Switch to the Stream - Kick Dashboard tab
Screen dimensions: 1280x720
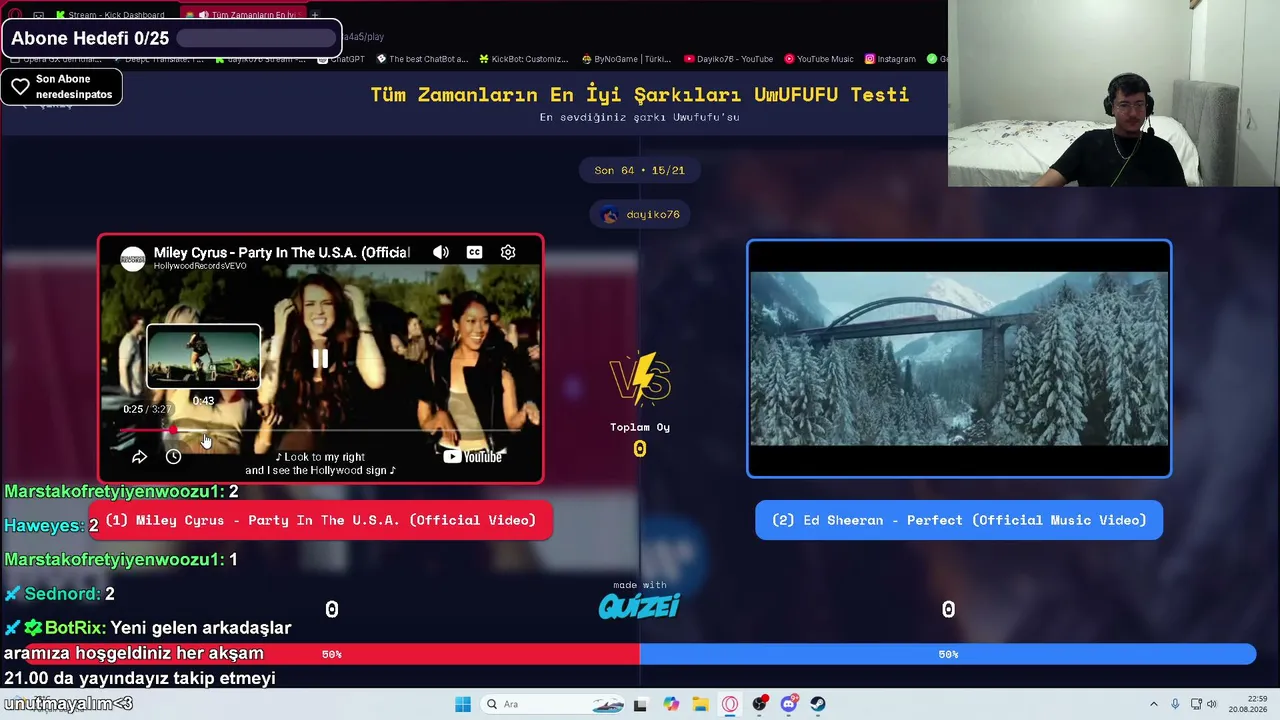(x=112, y=15)
